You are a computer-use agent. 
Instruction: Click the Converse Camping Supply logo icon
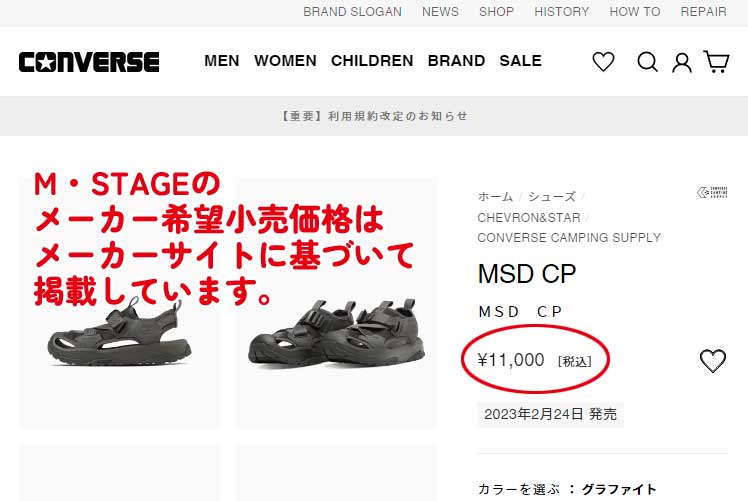[712, 193]
